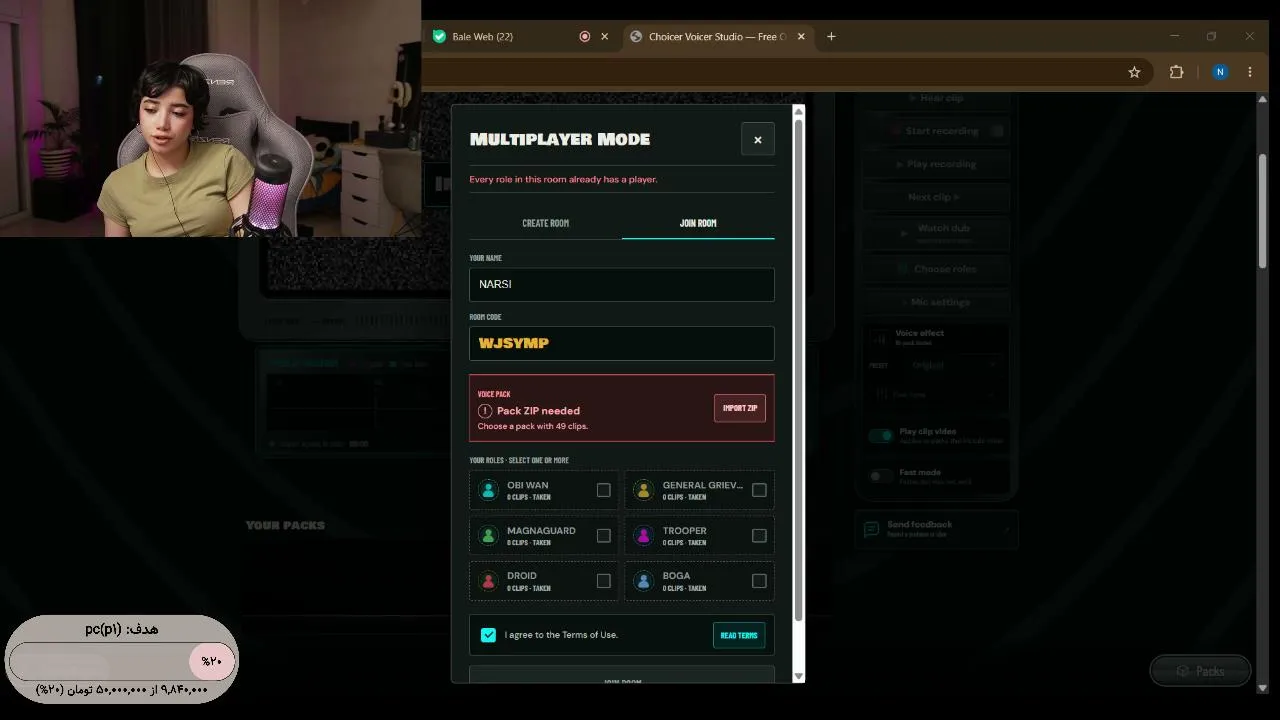
Task: Toggle the Fast mode switch
Action: [880, 477]
